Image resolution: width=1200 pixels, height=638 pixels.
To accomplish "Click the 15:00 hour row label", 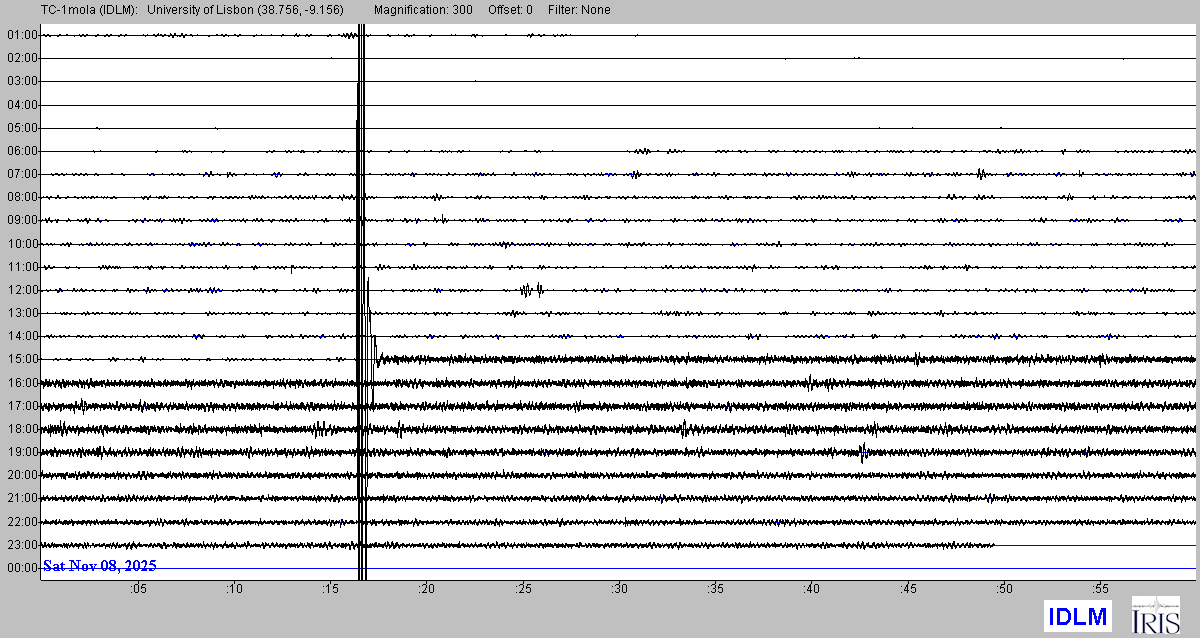I will 22,359.
